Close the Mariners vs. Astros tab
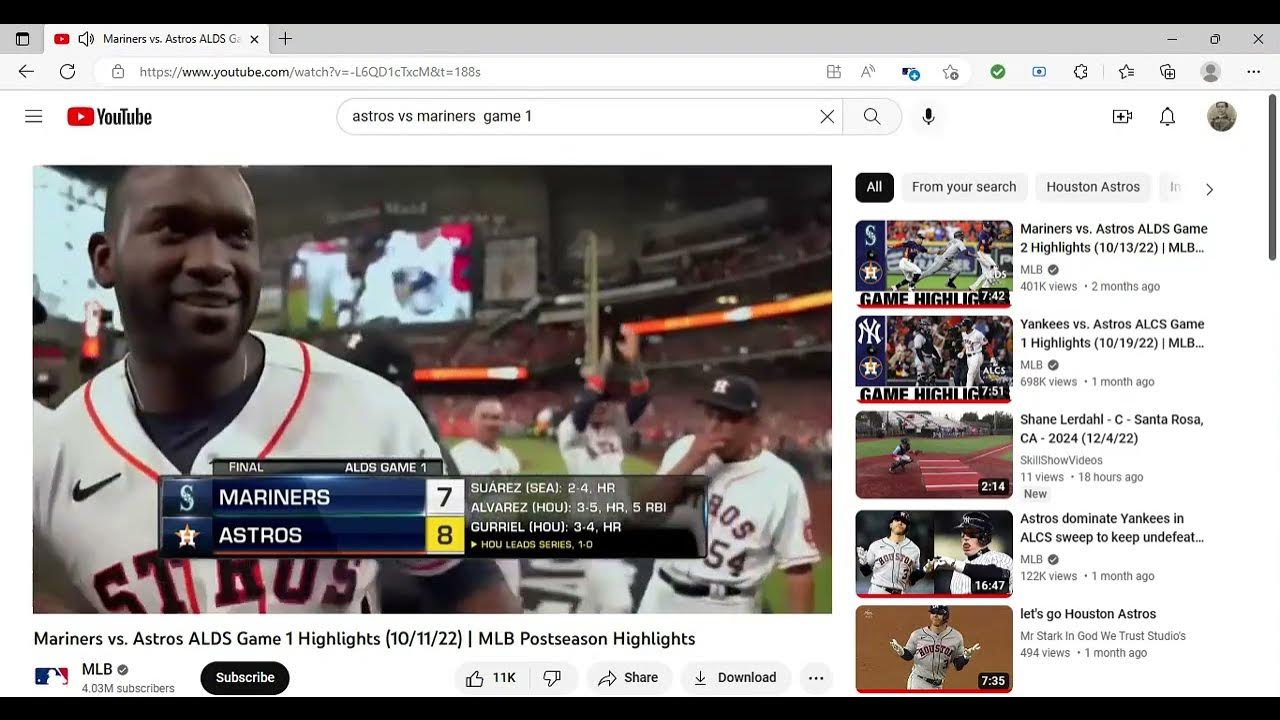The width and height of the screenshot is (1280, 720). 254,39
